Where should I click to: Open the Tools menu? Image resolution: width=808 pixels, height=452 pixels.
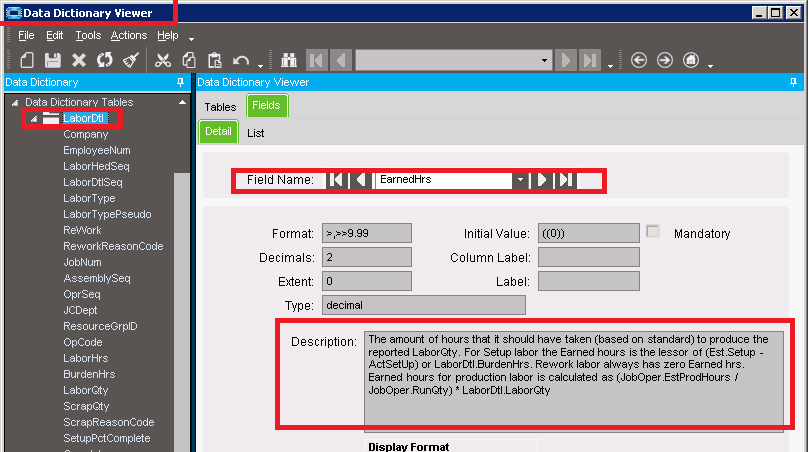(x=88, y=36)
